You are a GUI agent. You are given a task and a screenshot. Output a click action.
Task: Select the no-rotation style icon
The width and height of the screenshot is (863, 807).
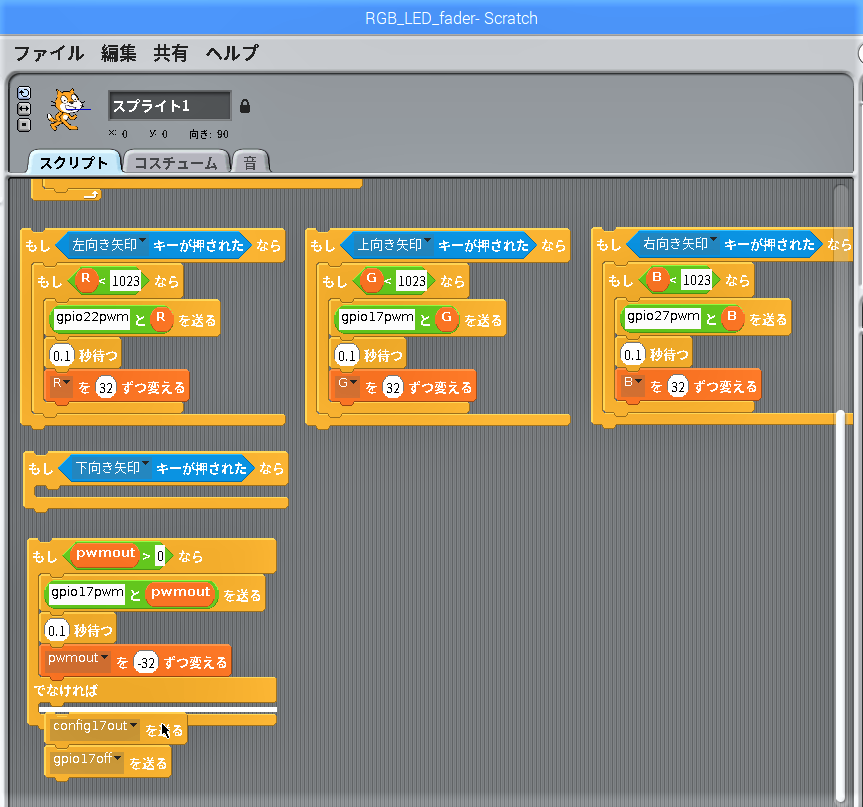(x=24, y=125)
